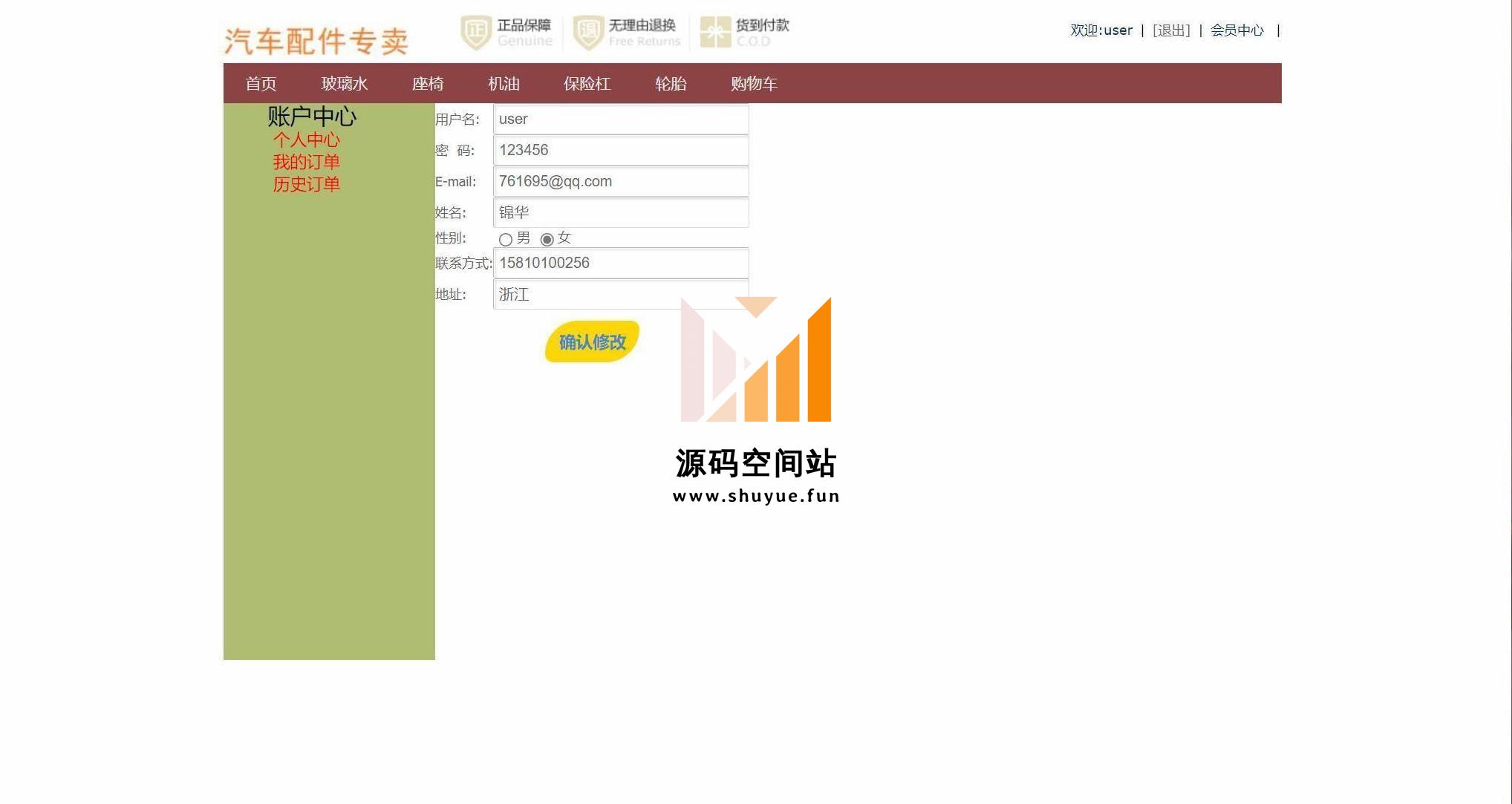
Task: Focus the 联系方式 phone field
Action: point(621,264)
